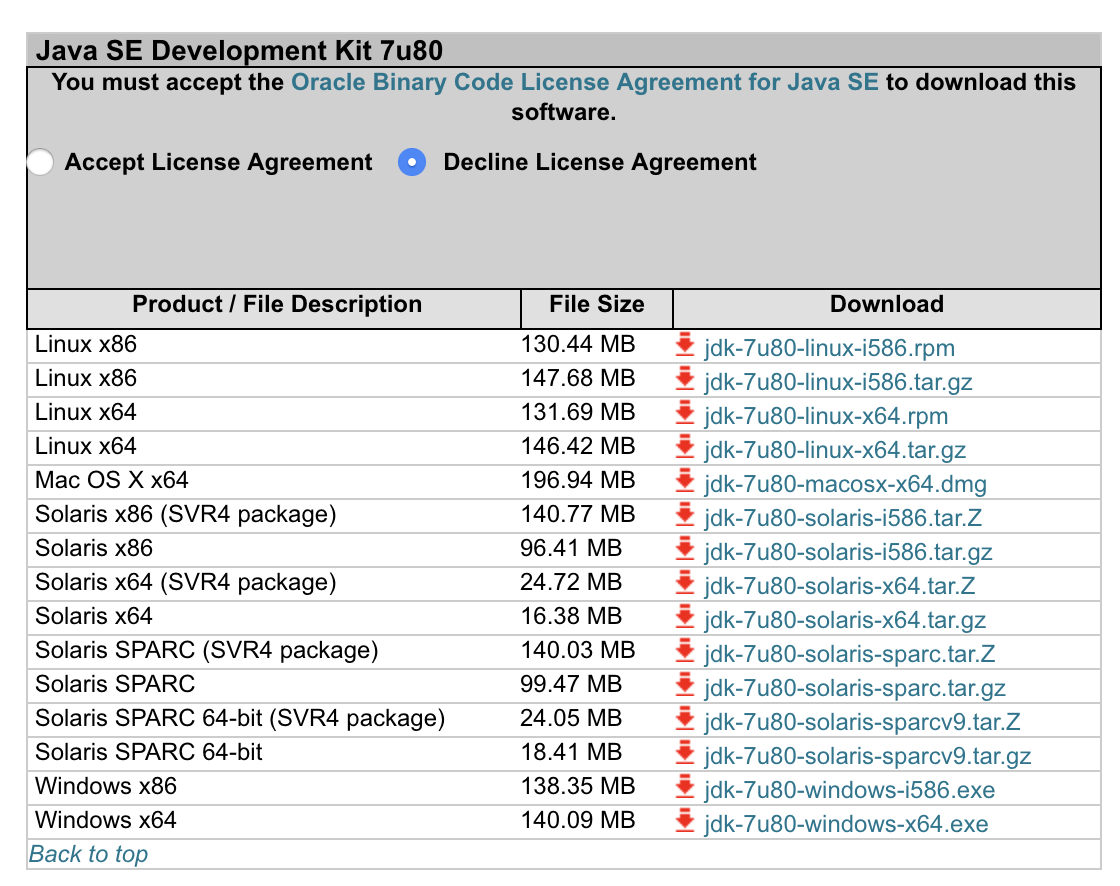Click the Java SE Development Kit 7u80 title
The height and width of the screenshot is (886, 1120).
click(x=239, y=51)
